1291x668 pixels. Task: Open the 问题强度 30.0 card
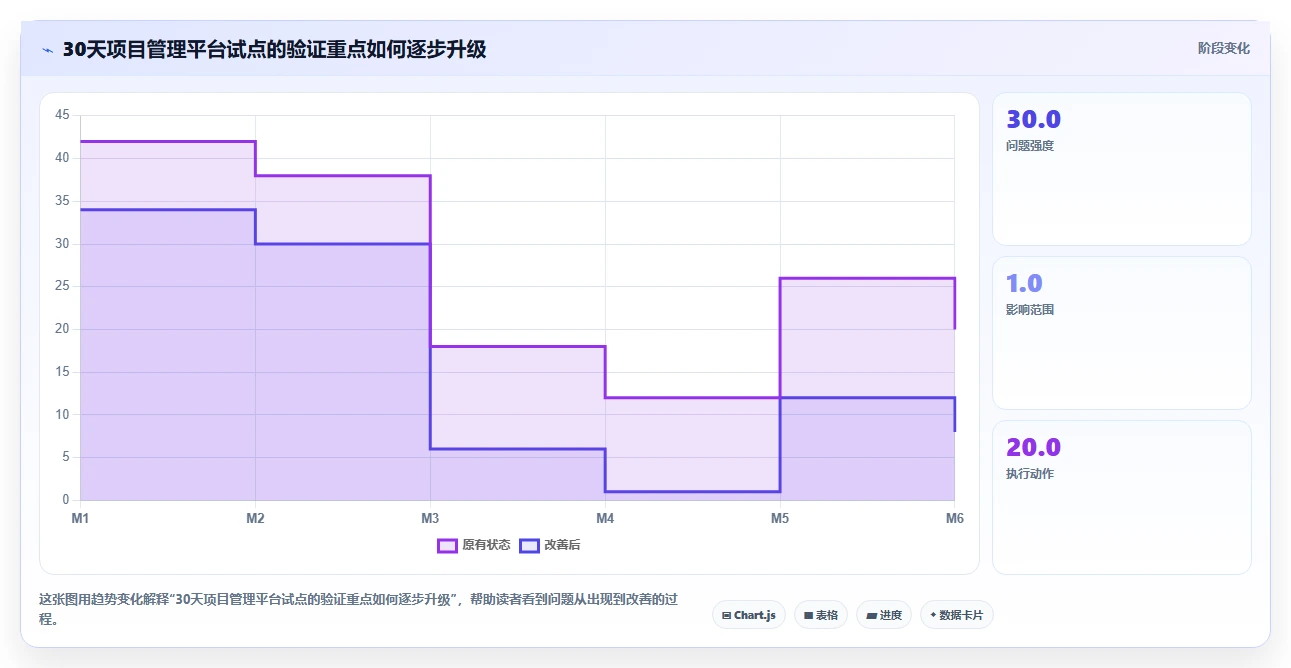(1121, 169)
